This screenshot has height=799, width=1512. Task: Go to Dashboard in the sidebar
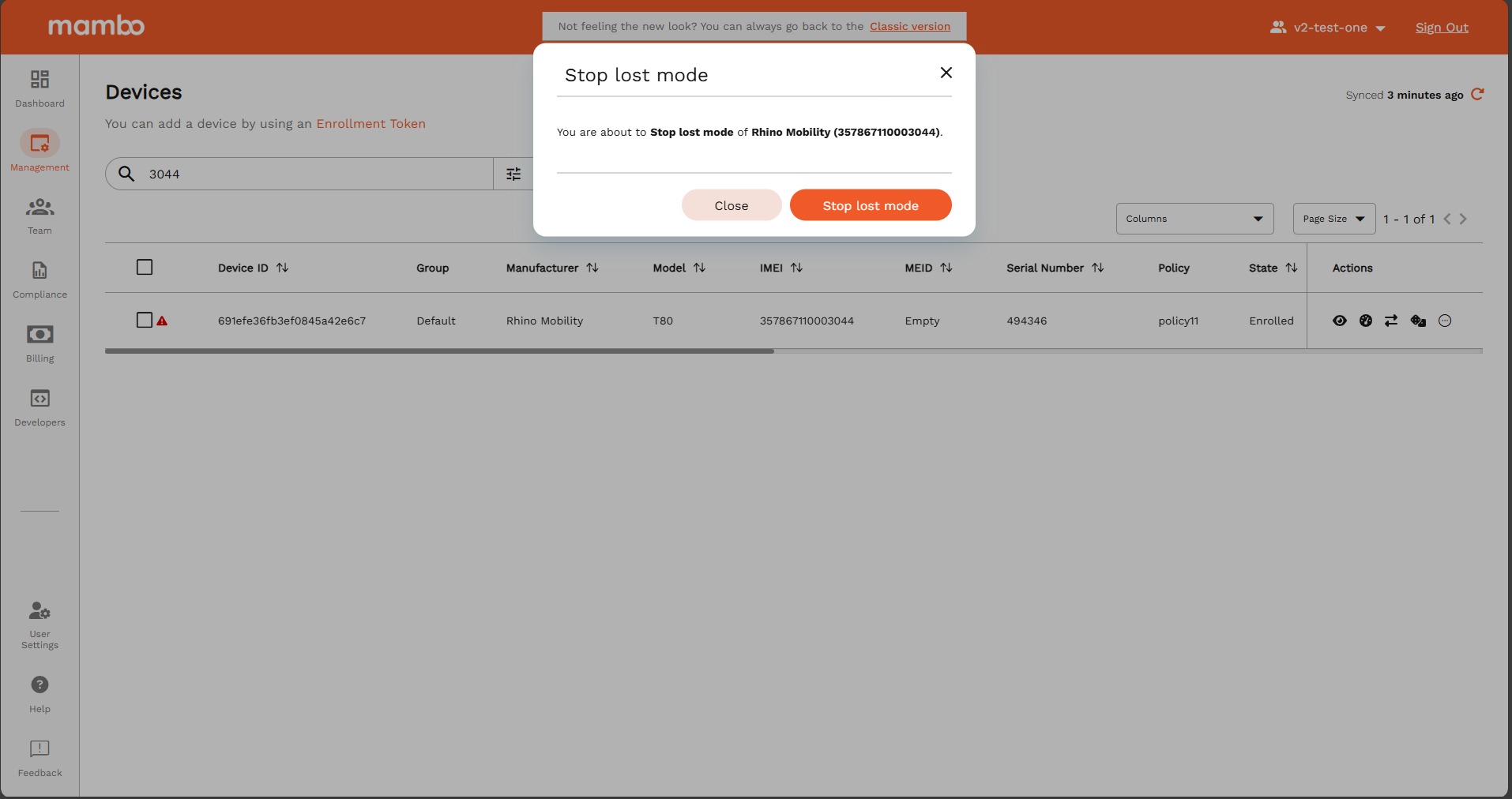39,88
